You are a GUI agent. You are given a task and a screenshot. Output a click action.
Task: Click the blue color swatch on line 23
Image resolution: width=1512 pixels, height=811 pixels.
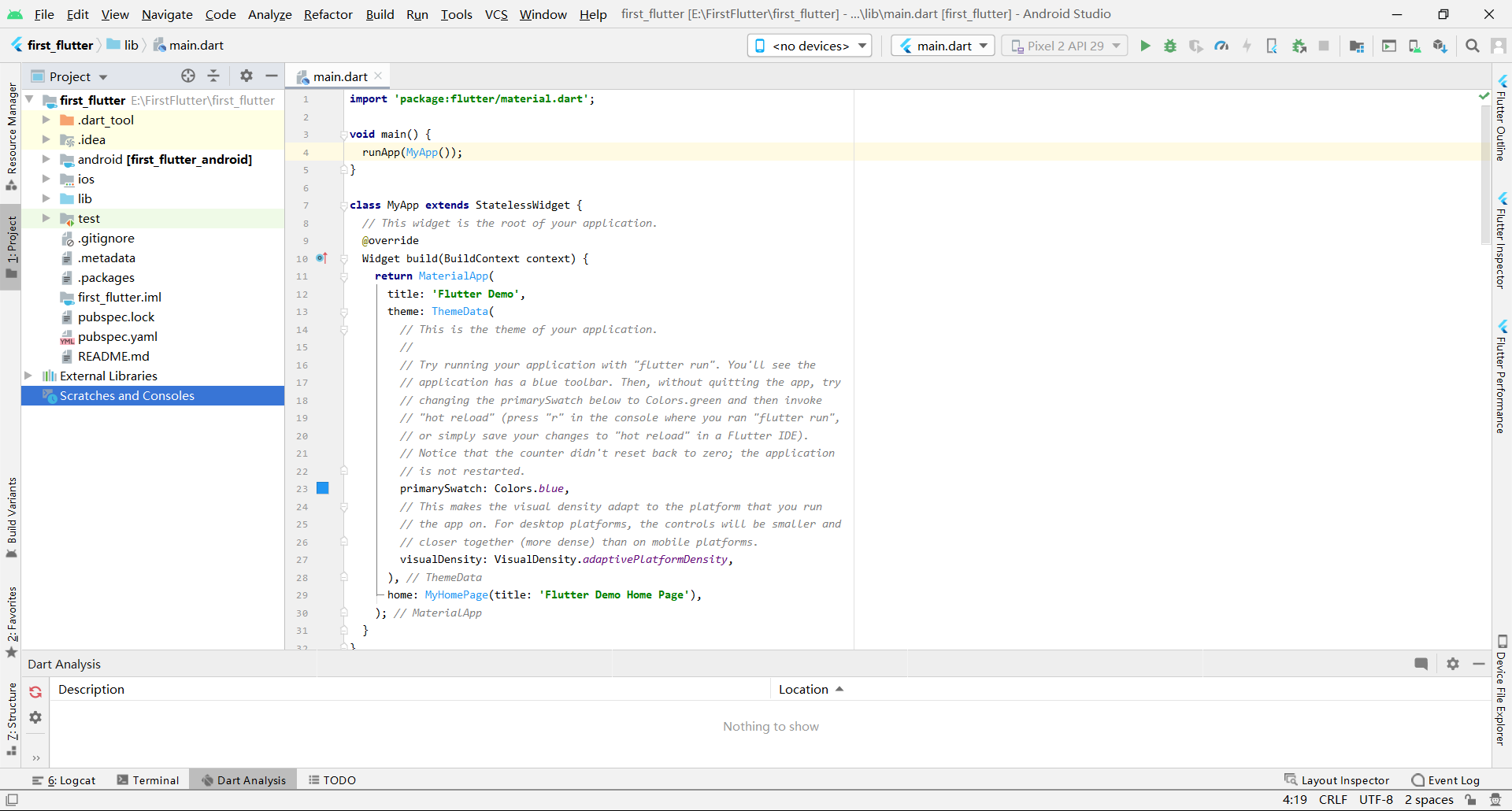coord(323,488)
